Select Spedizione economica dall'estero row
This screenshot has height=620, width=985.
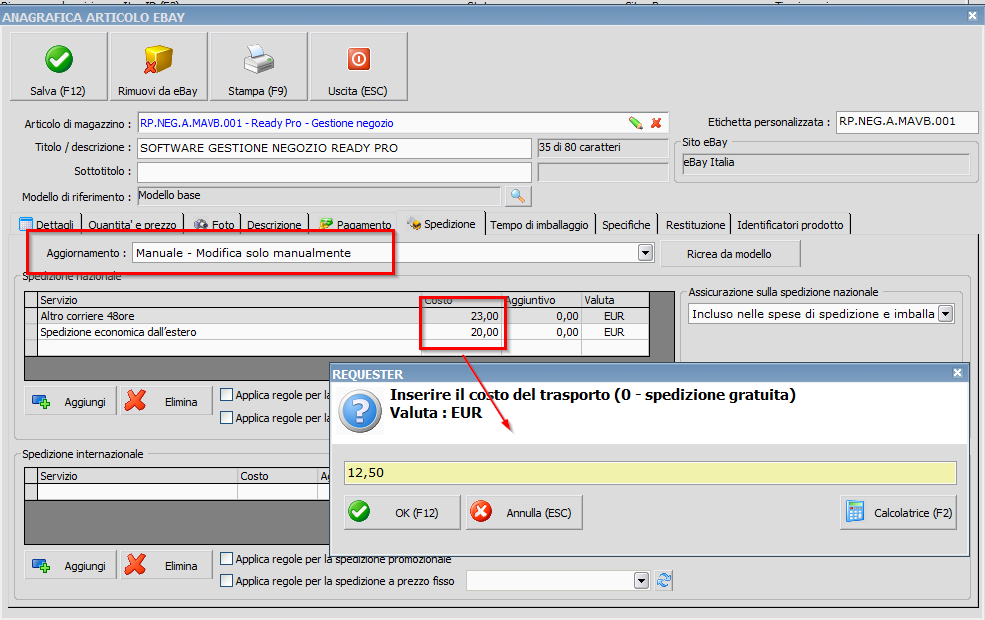tap(343, 332)
